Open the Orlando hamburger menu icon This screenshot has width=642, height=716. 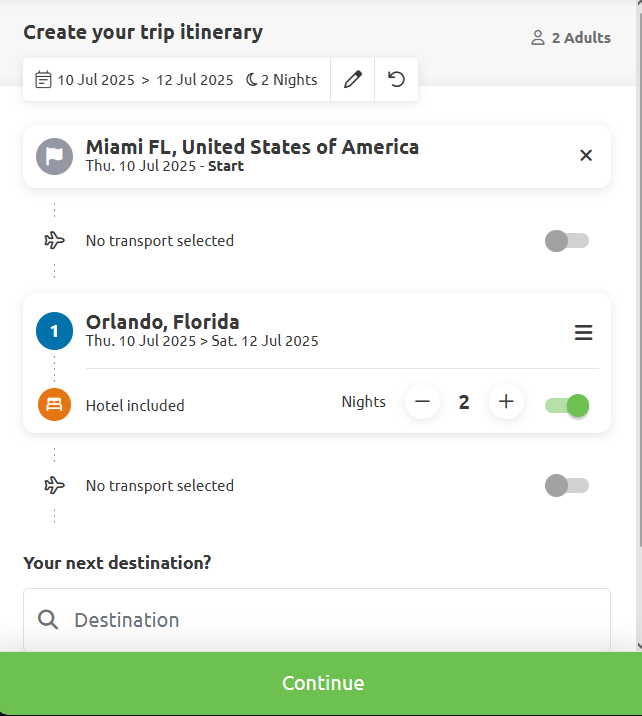click(x=584, y=332)
